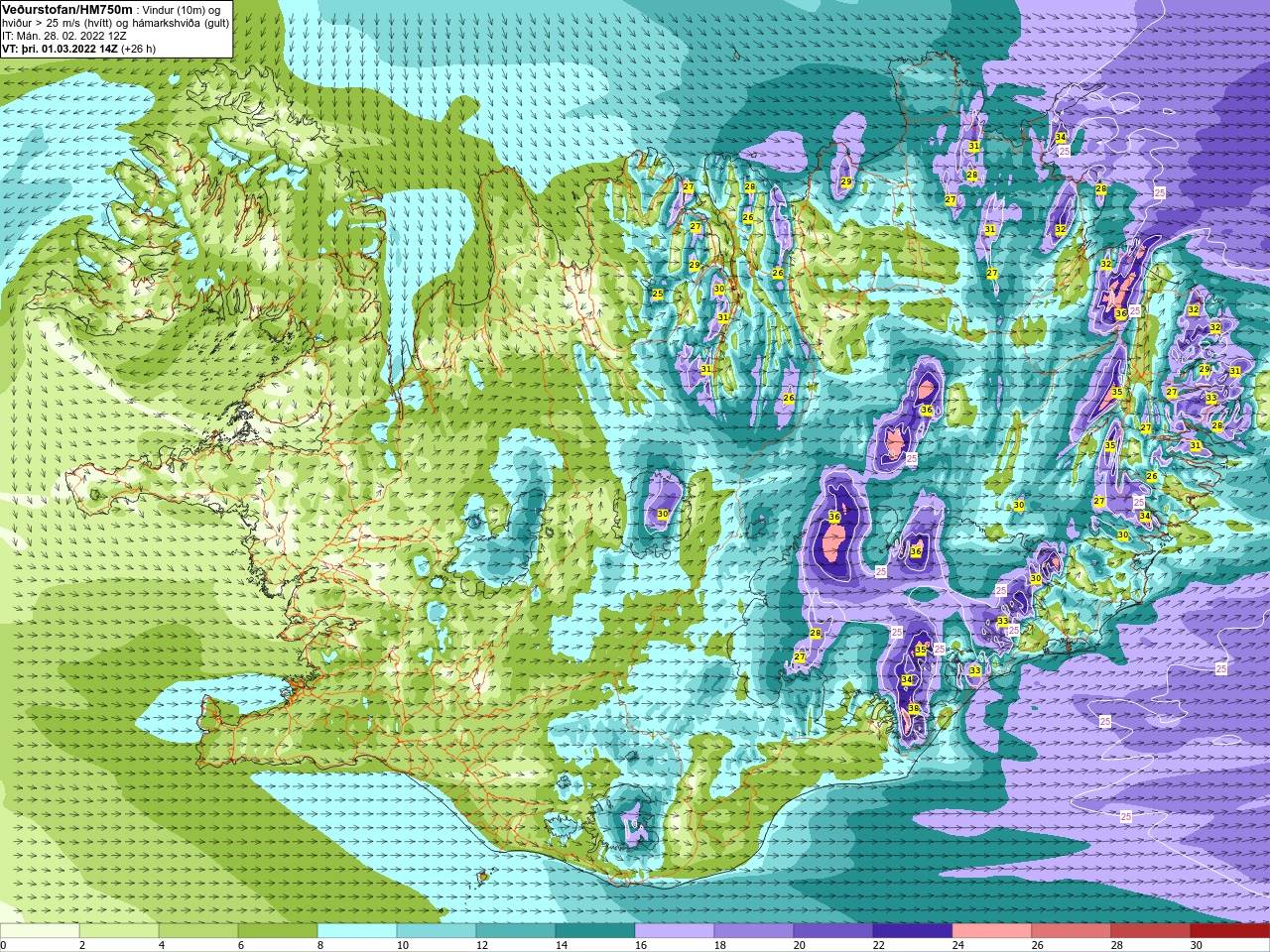Select the light lavender 16–18 scale swatch
The height and width of the screenshot is (952, 1270).
pyautogui.click(x=675, y=931)
